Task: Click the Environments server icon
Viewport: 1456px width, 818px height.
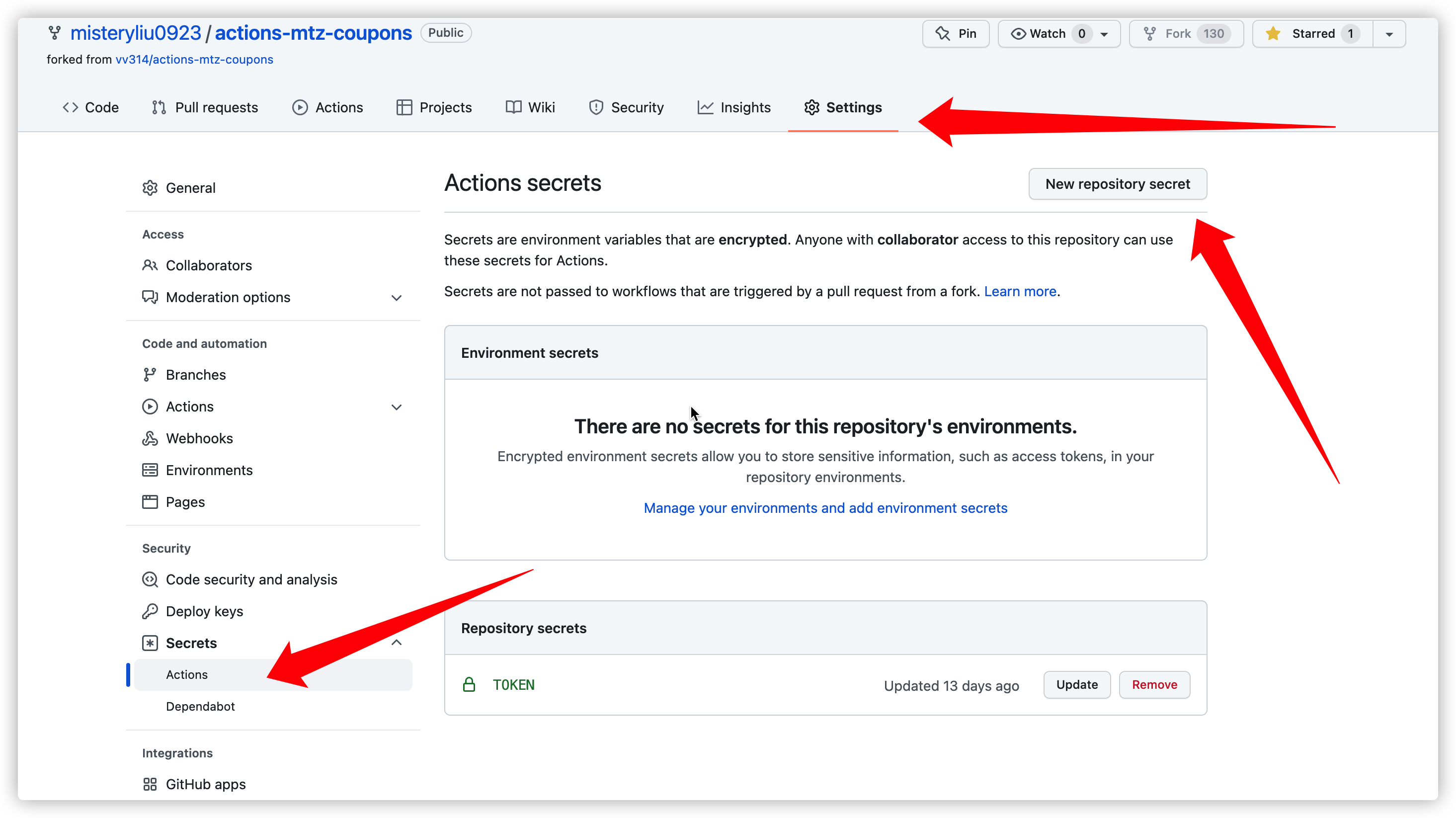Action: coord(150,470)
